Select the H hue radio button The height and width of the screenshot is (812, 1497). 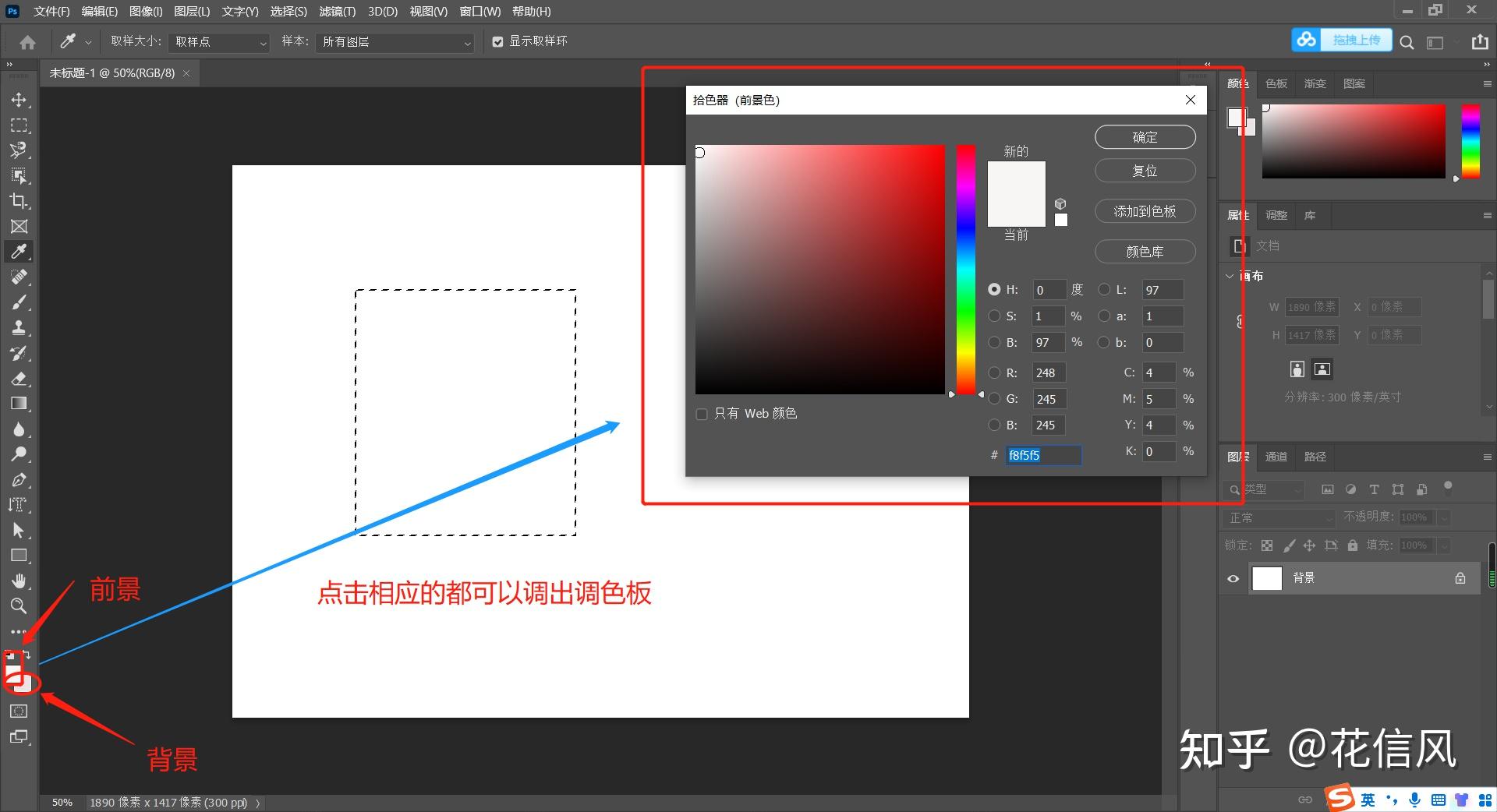[x=994, y=290]
